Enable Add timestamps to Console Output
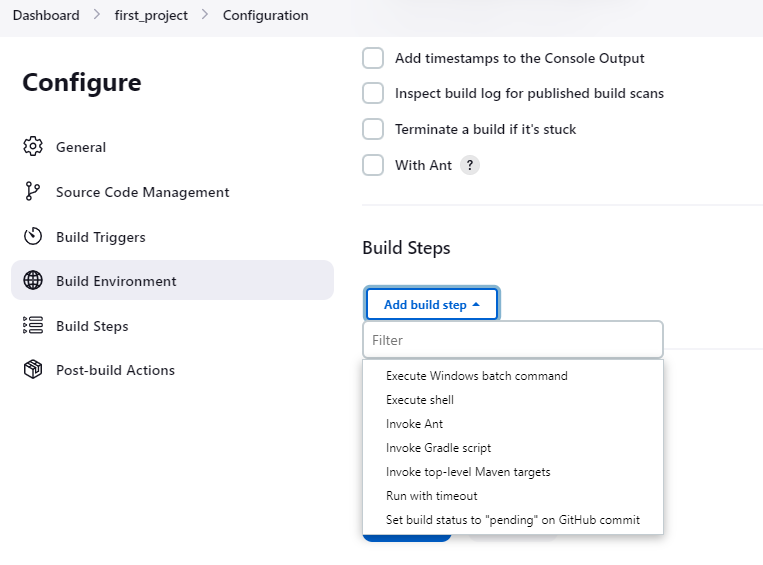763x565 pixels. (373, 58)
